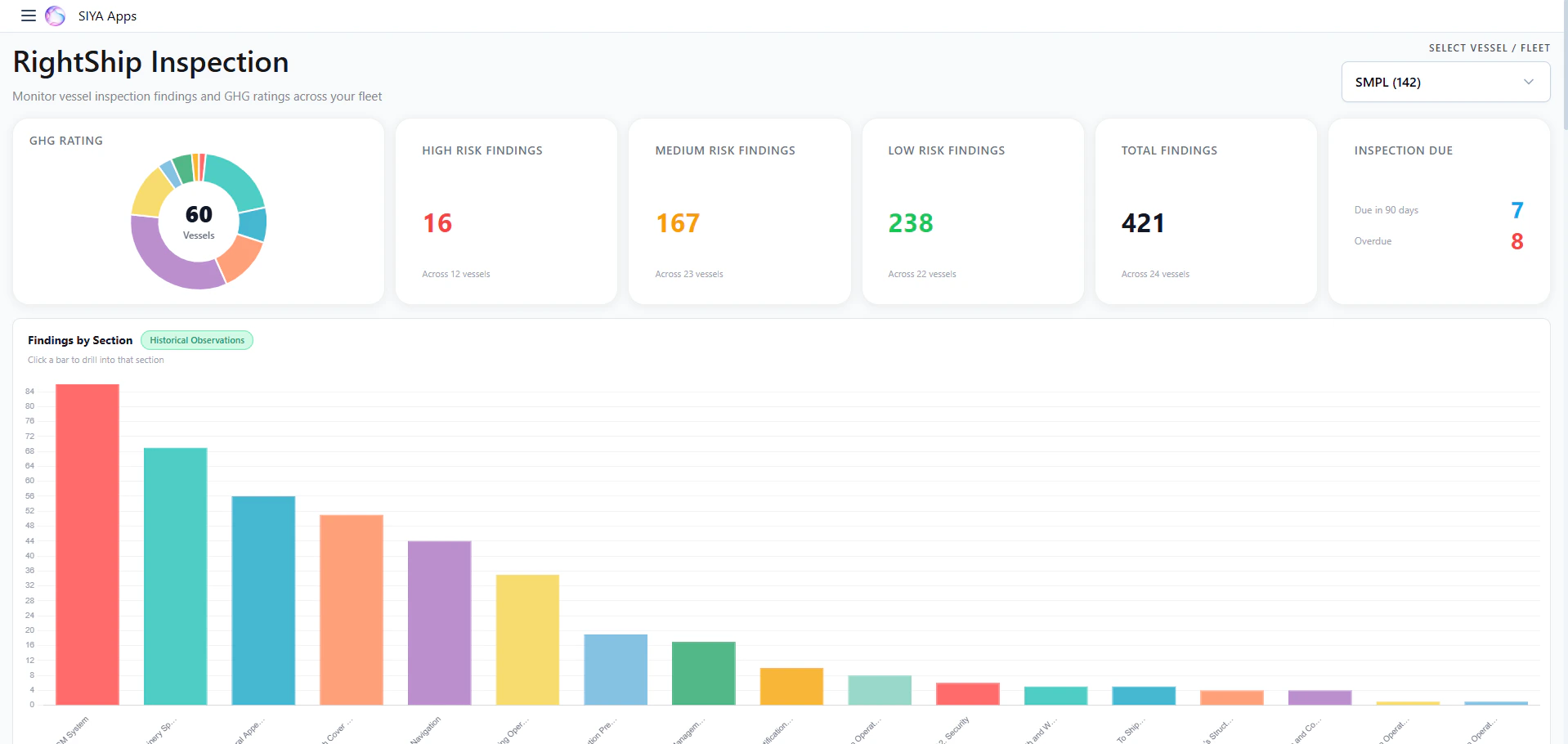Click the tallest red M System bar

tap(87, 545)
